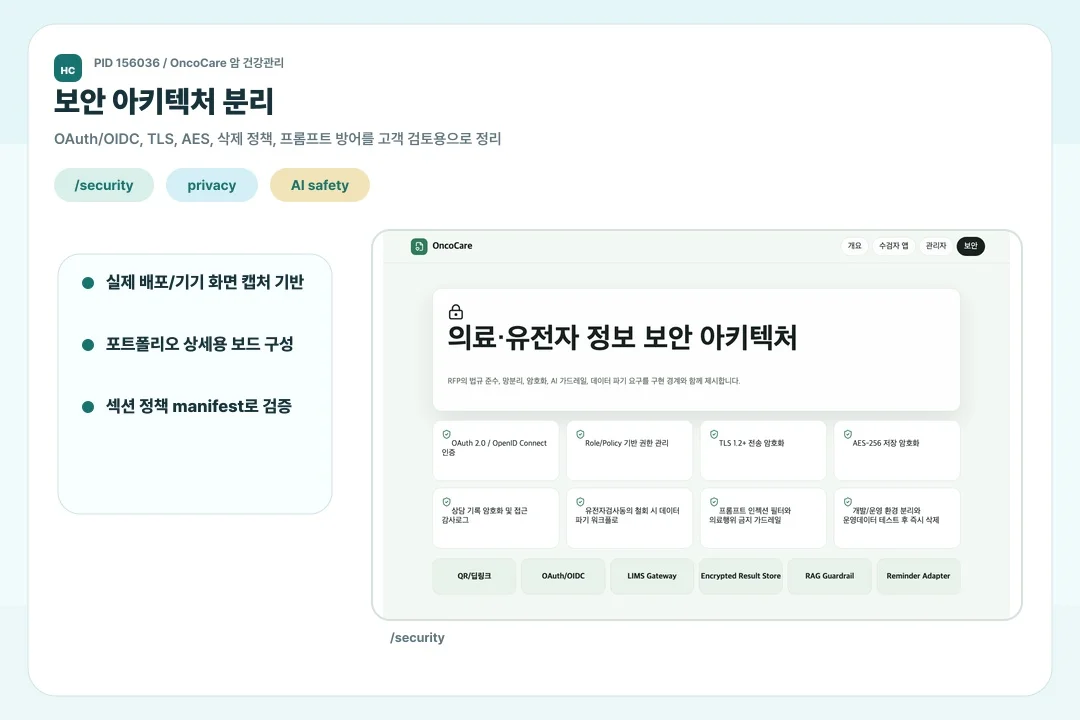
Task: Click the HC logo badge
Action: point(68,68)
